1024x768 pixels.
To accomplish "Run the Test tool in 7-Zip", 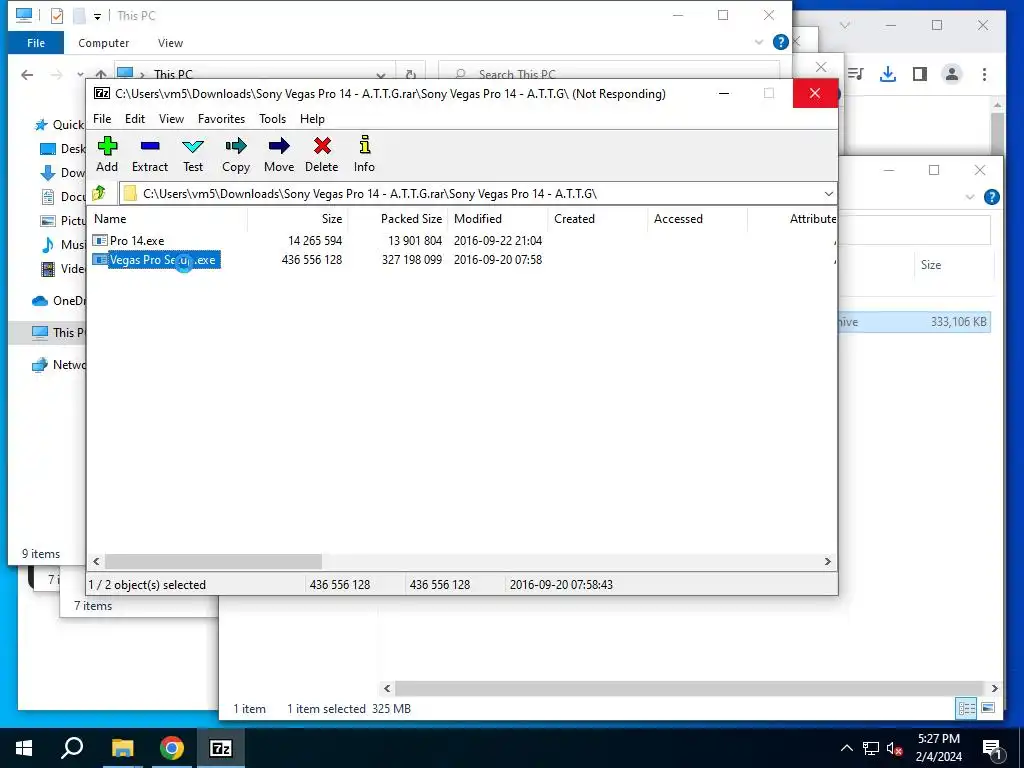I will [193, 154].
